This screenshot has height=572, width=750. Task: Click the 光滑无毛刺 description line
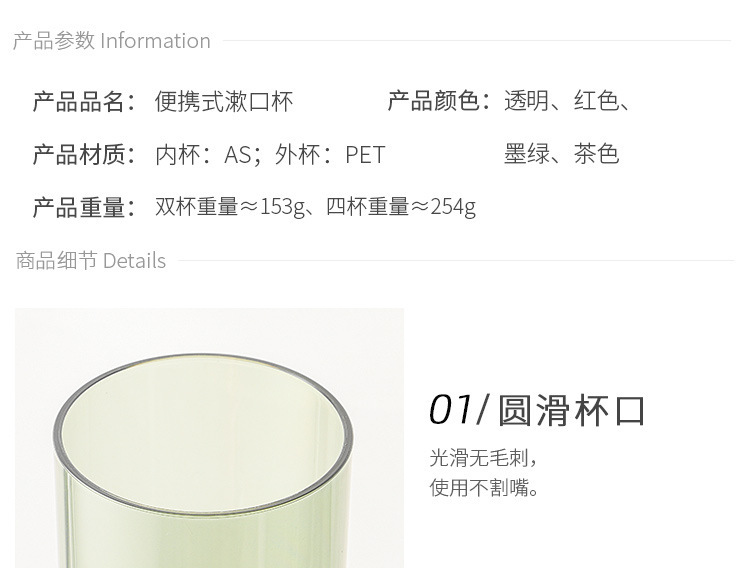pos(483,458)
